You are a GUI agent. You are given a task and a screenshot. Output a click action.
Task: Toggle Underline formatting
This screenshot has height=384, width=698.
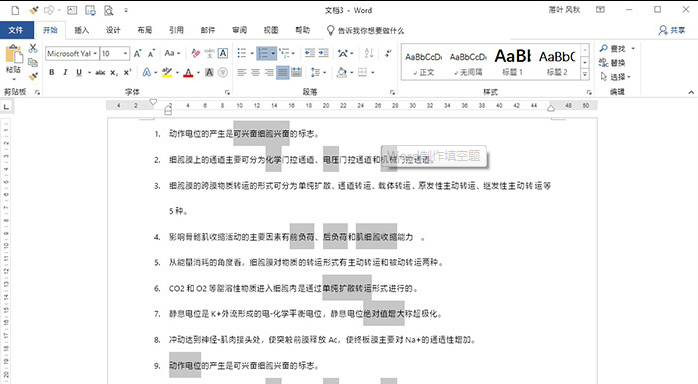tap(79, 73)
